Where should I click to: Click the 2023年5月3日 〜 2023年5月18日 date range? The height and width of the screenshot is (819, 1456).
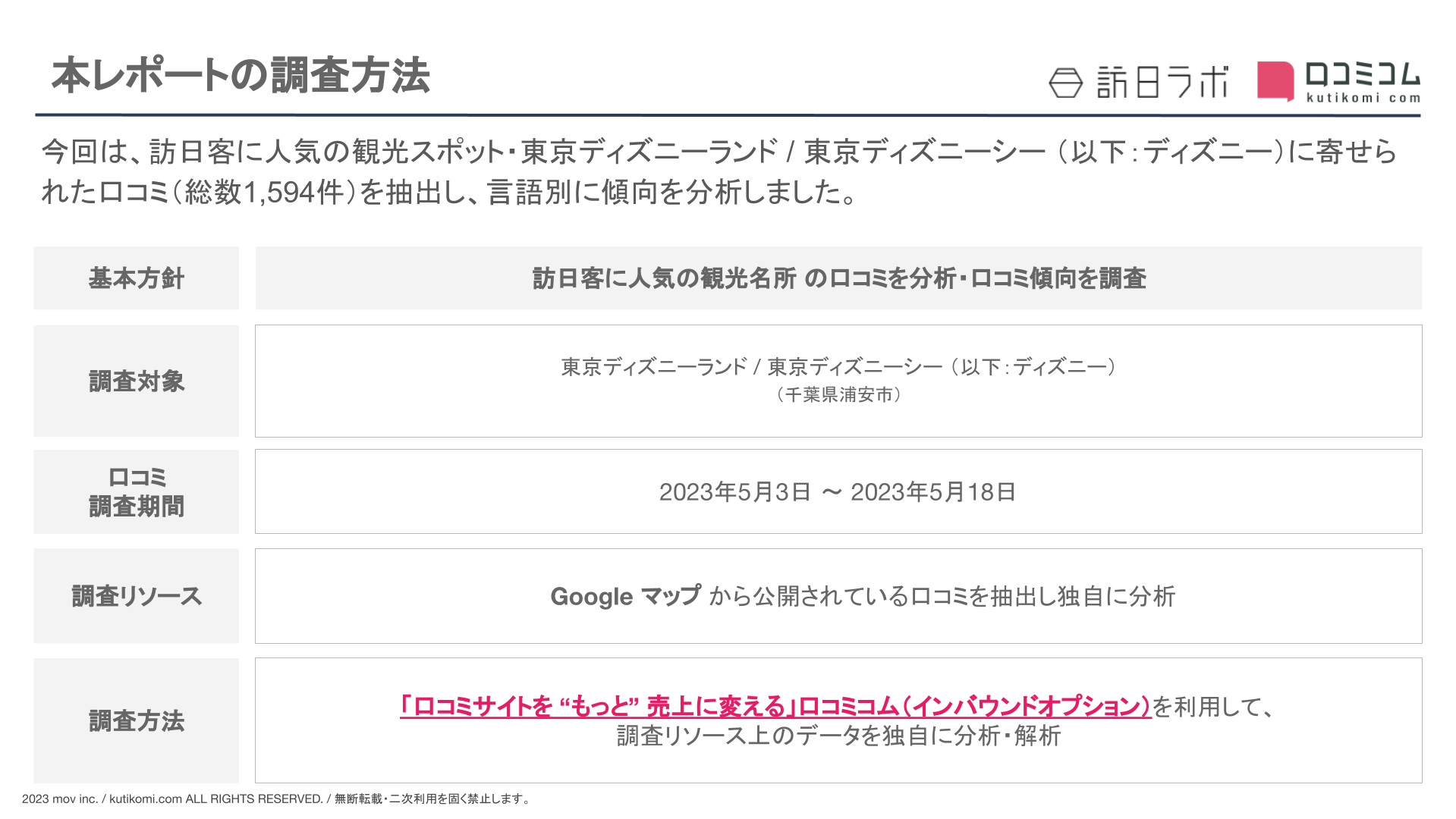pos(838,492)
